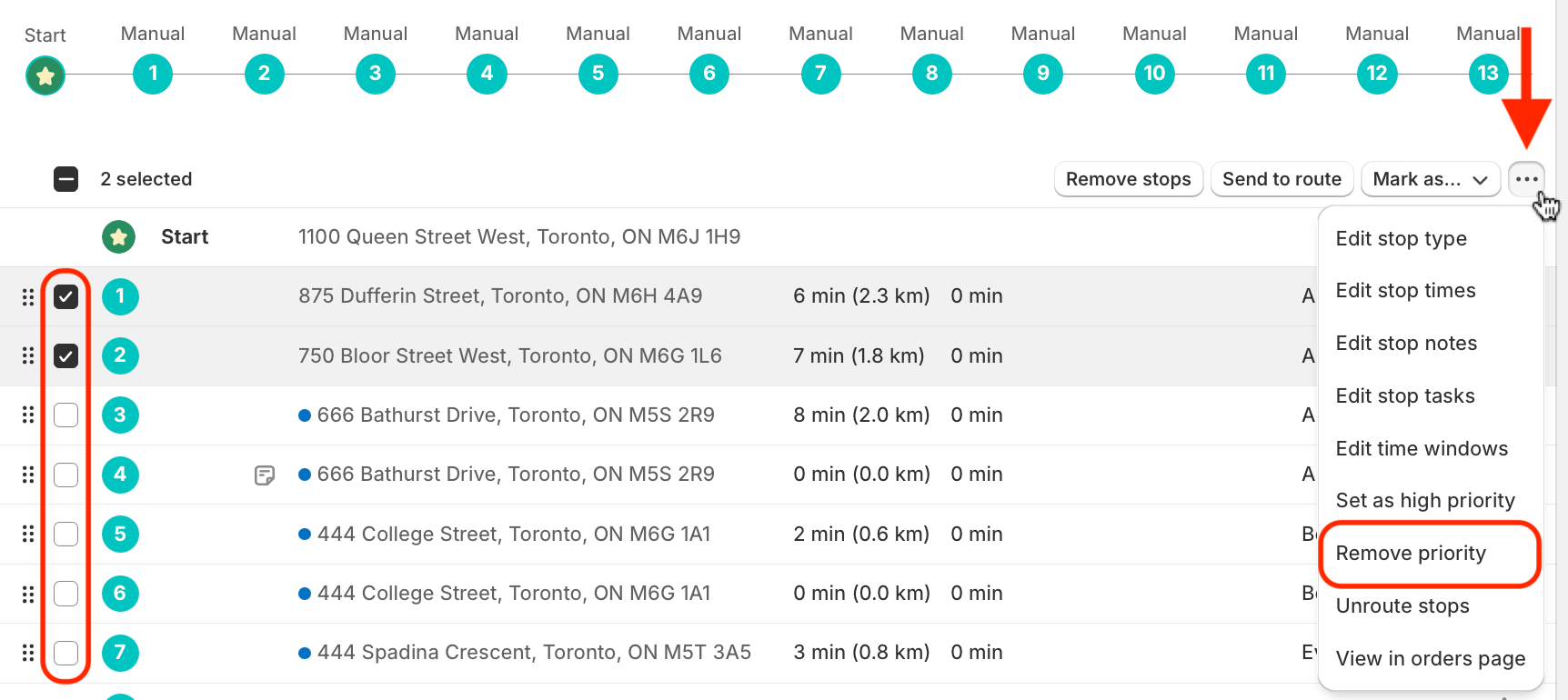The height and width of the screenshot is (700, 1568).
Task: Click the 8 min (2.0 km) travel value
Action: 861,415
